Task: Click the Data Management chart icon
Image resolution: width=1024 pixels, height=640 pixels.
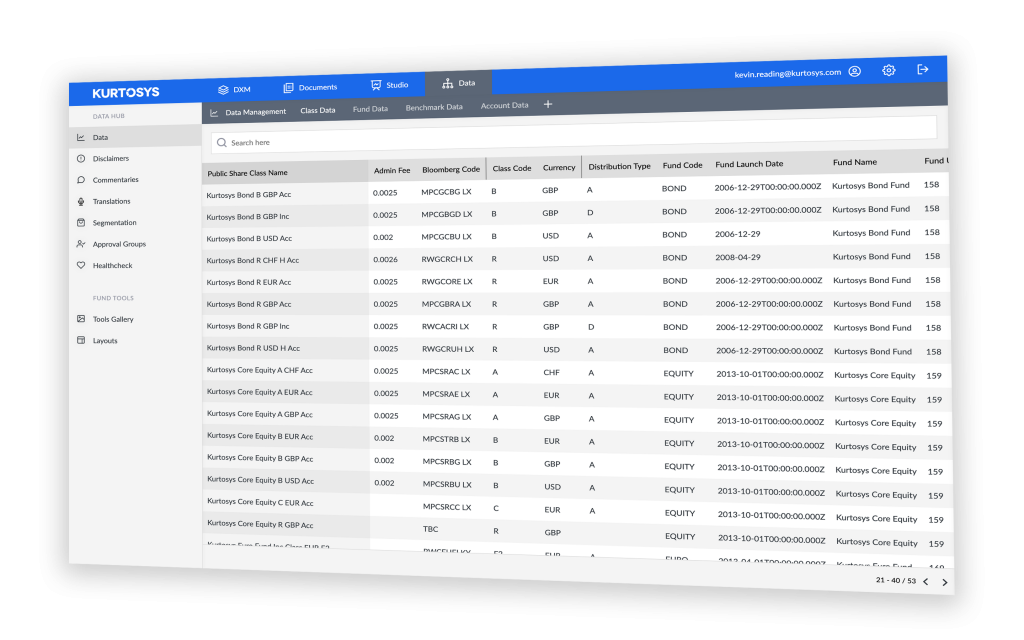Action: (214, 114)
